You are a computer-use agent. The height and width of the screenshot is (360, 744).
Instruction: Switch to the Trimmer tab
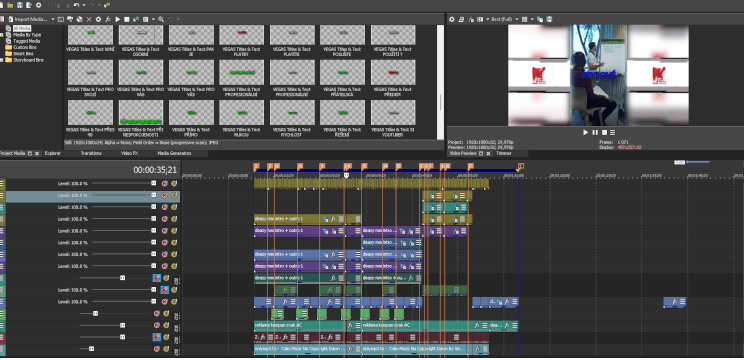tap(504, 154)
